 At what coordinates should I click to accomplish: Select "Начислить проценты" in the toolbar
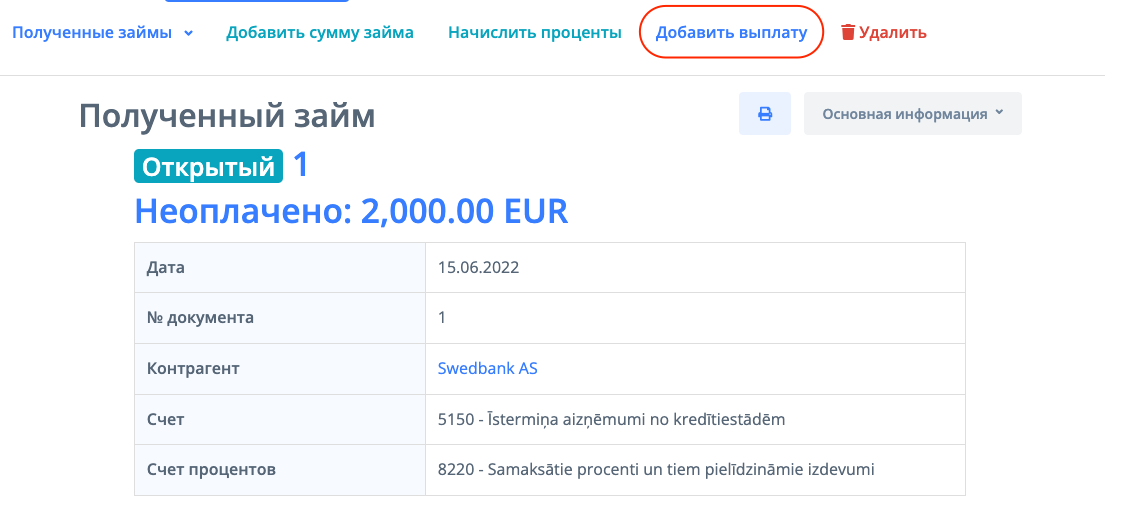535,33
